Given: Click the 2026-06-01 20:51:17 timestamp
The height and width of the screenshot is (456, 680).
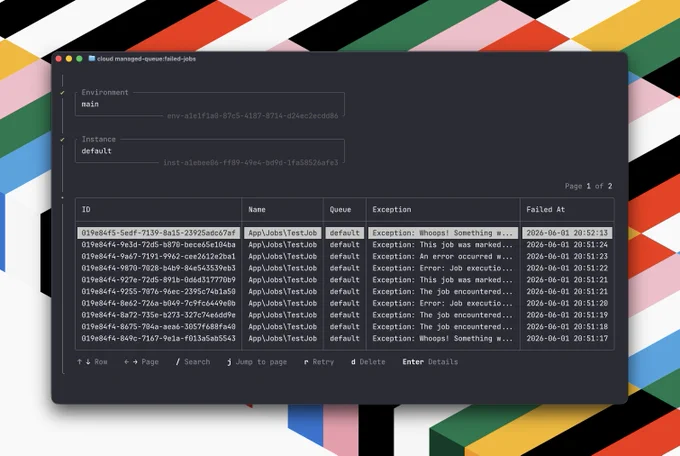Looking at the screenshot, I should coord(567,338).
